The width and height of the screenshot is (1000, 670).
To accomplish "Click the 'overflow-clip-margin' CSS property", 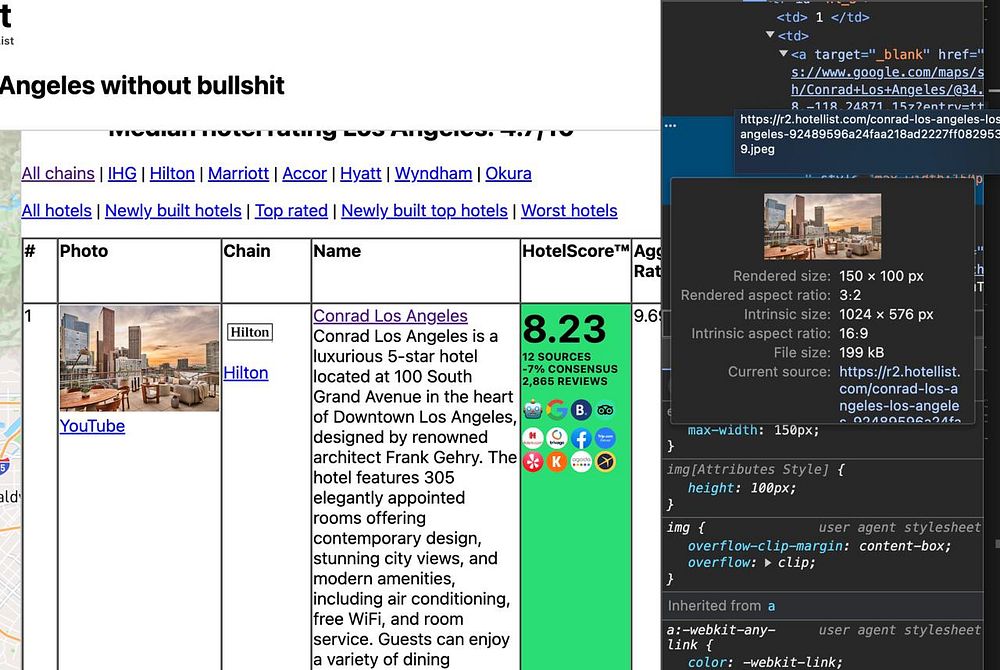I will [765, 546].
